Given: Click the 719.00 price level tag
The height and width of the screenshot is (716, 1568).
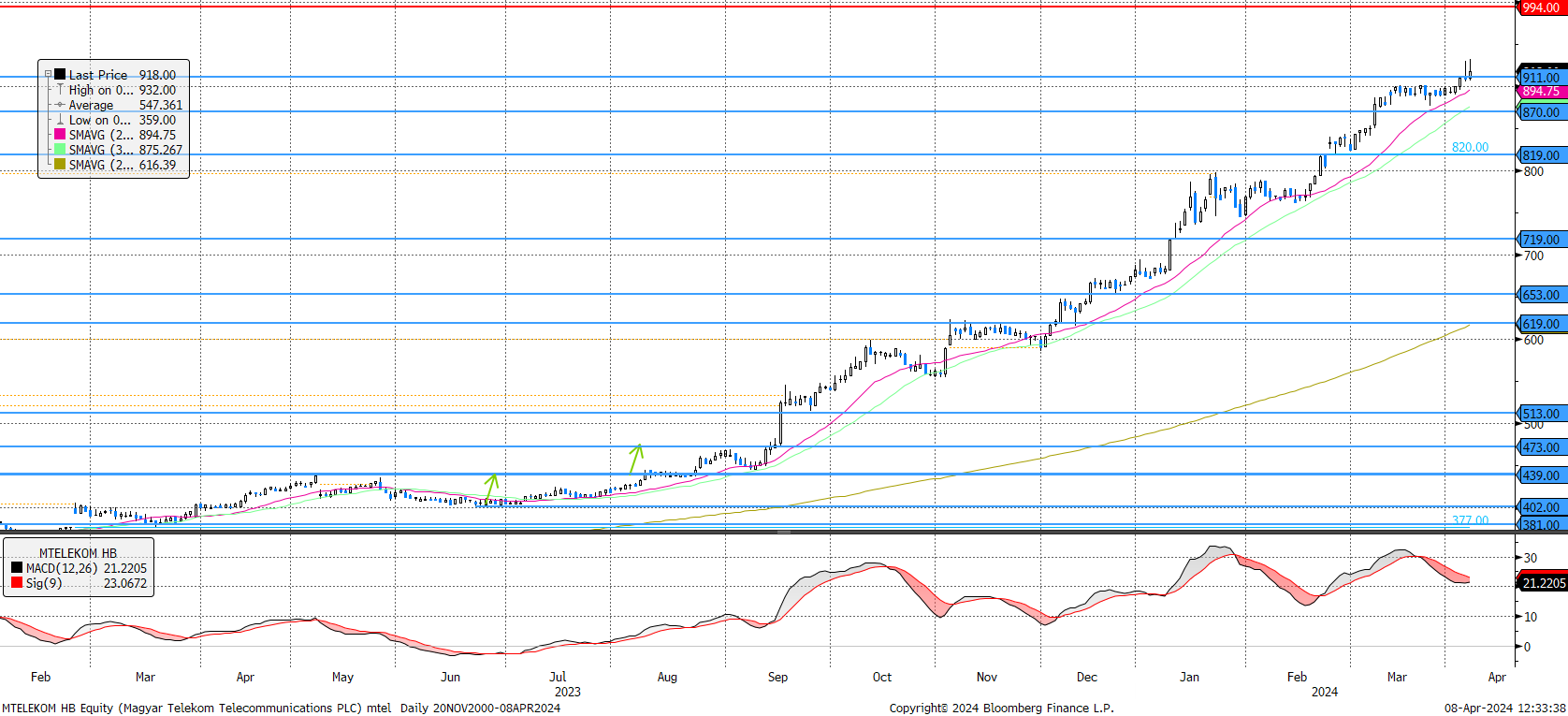Looking at the screenshot, I should [x=1541, y=240].
